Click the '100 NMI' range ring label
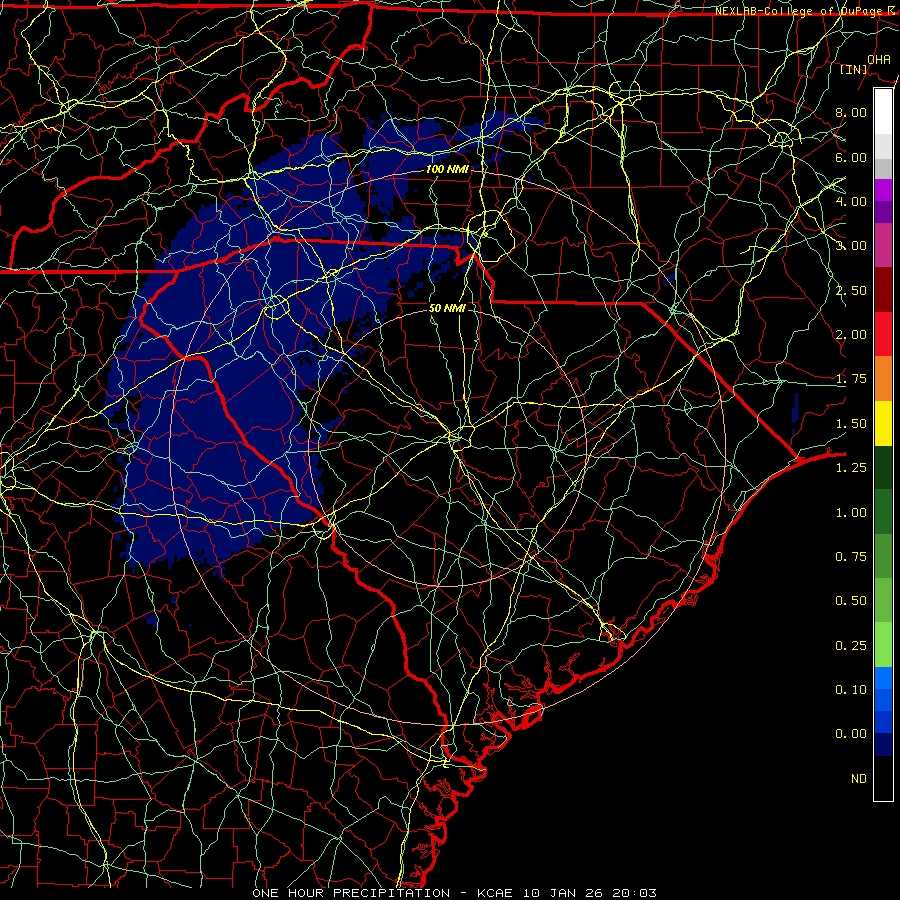Screen dimensions: 900x900 (x=447, y=169)
